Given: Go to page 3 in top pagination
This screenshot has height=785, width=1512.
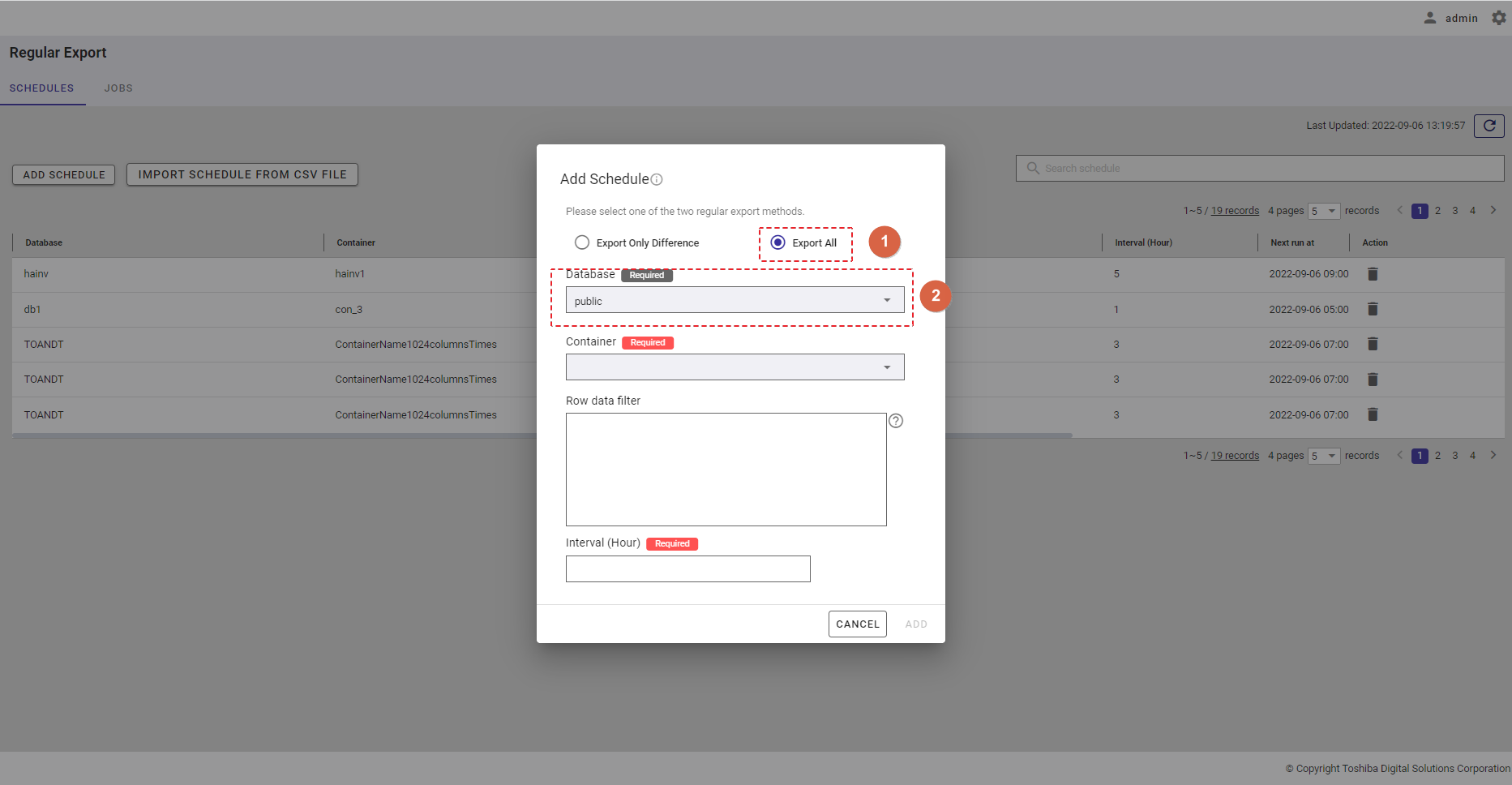Looking at the screenshot, I should (1455, 211).
